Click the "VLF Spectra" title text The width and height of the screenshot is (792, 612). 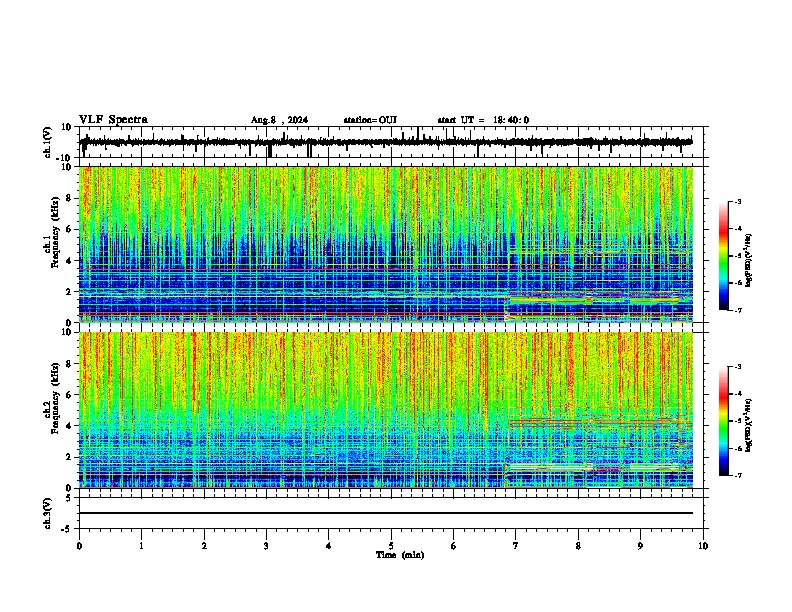click(113, 120)
